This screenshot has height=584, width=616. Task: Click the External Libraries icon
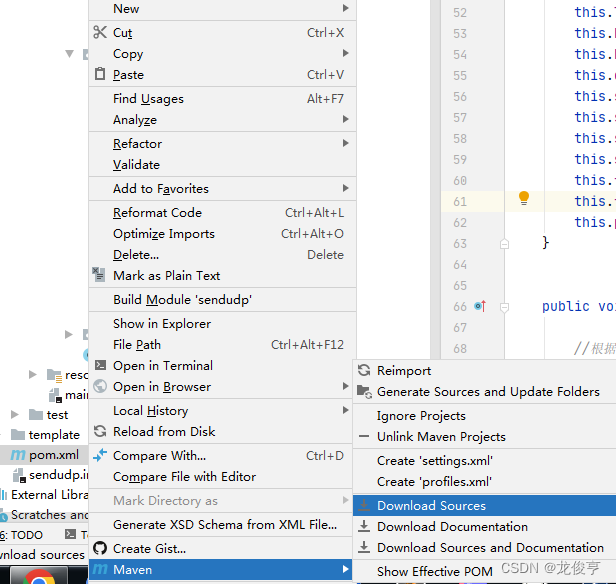click(x=4, y=494)
